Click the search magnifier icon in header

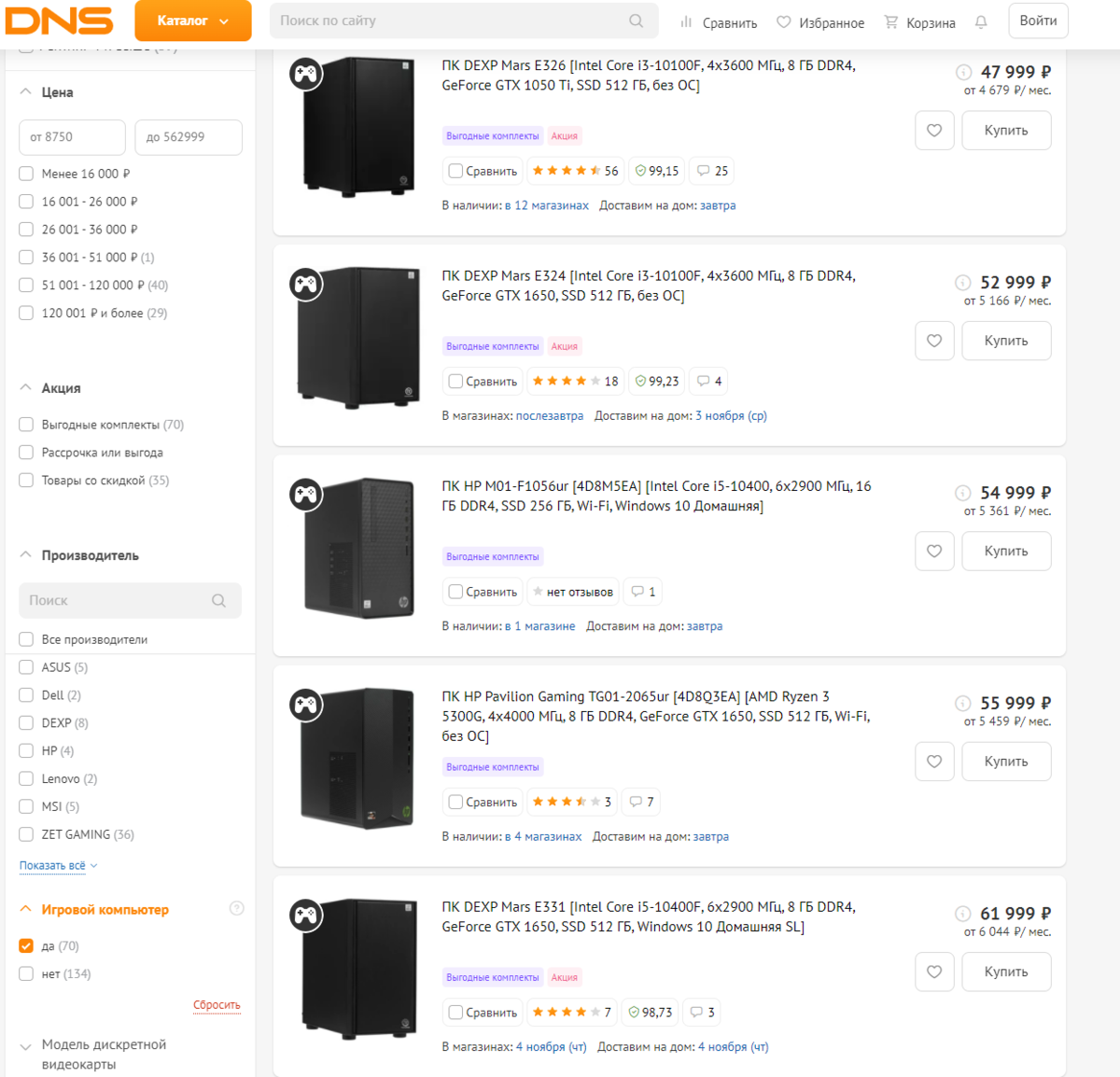[x=637, y=21]
